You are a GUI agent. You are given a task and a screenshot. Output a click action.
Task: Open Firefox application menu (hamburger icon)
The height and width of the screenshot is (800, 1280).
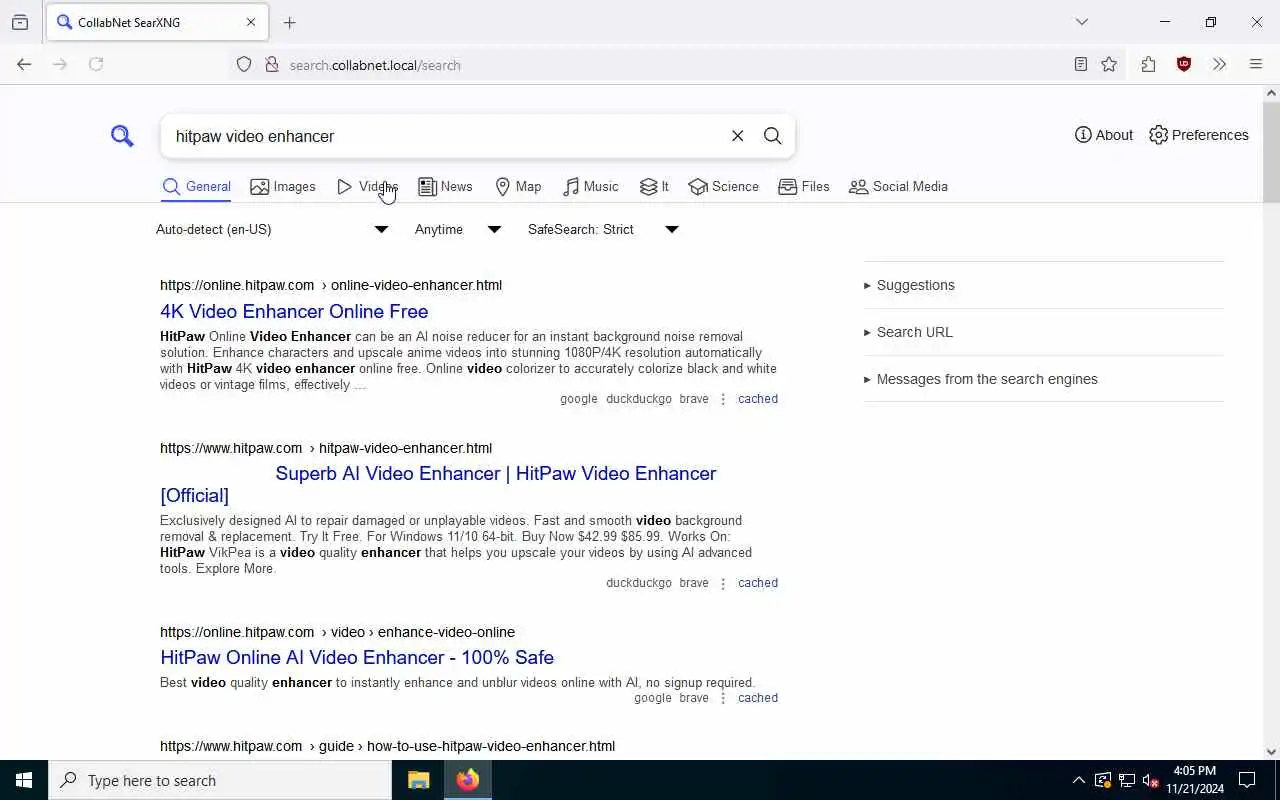coord(1256,64)
